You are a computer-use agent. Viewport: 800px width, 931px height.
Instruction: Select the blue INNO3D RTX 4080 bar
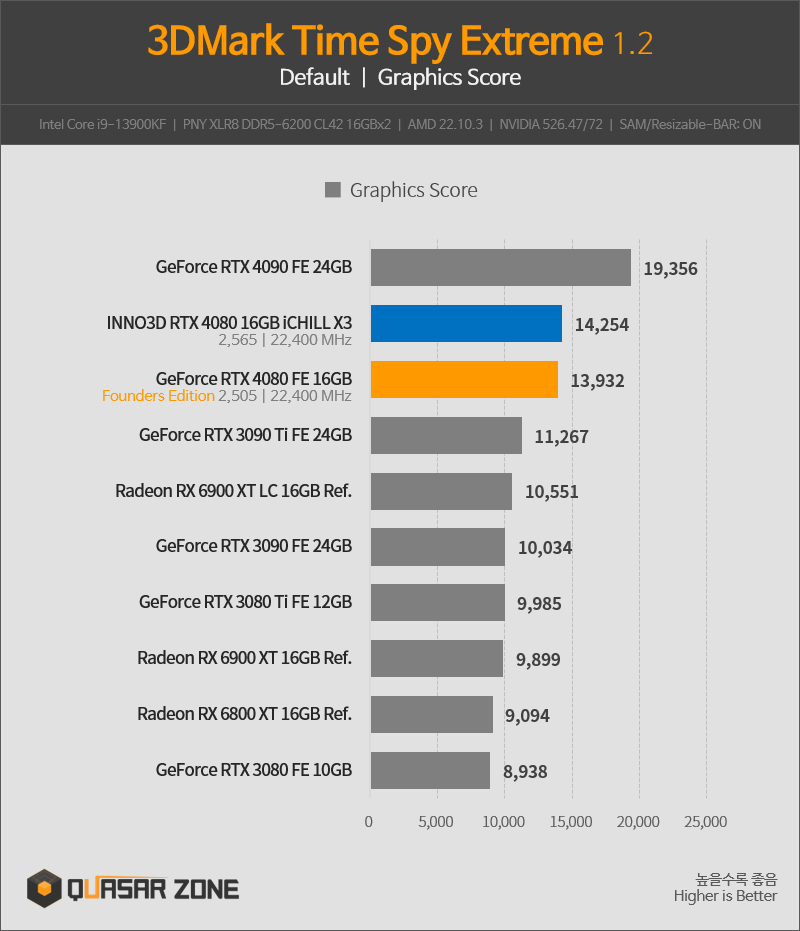tap(466, 324)
